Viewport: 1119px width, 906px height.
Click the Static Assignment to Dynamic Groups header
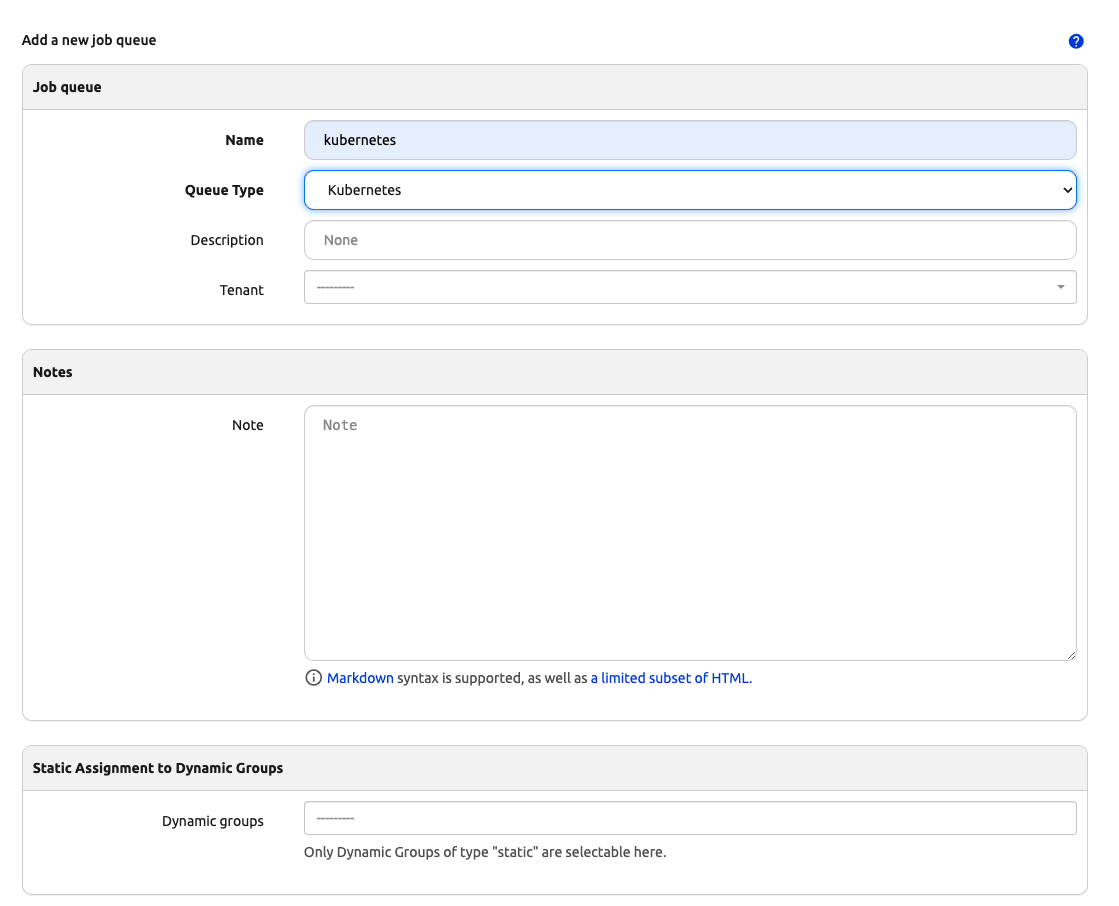157,767
